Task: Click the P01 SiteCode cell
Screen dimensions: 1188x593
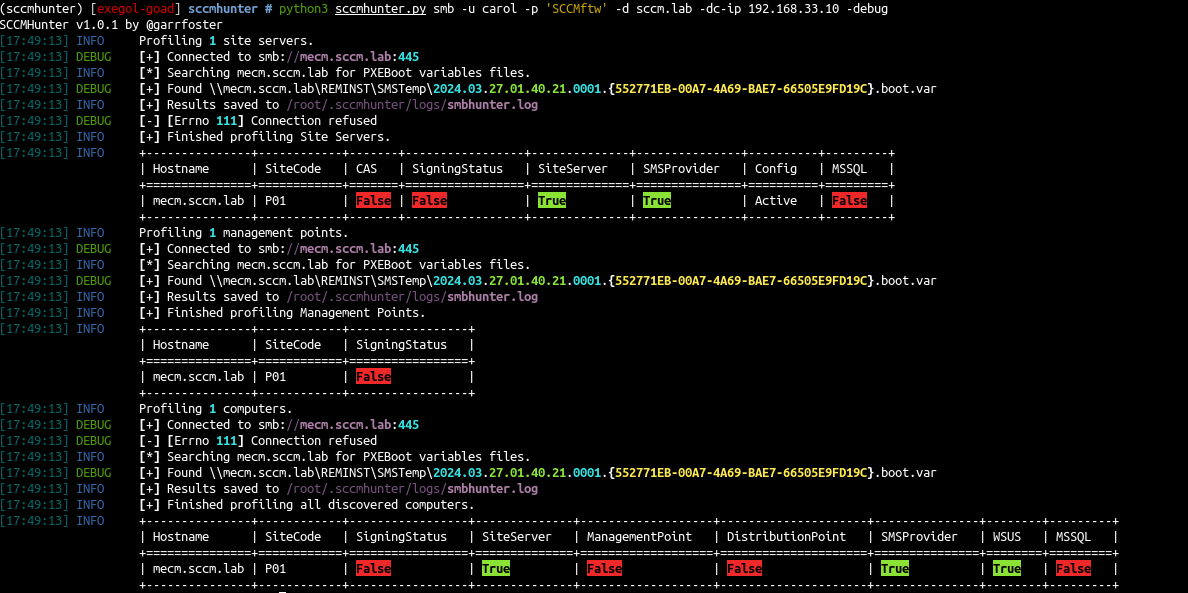Action: pyautogui.click(x=275, y=200)
